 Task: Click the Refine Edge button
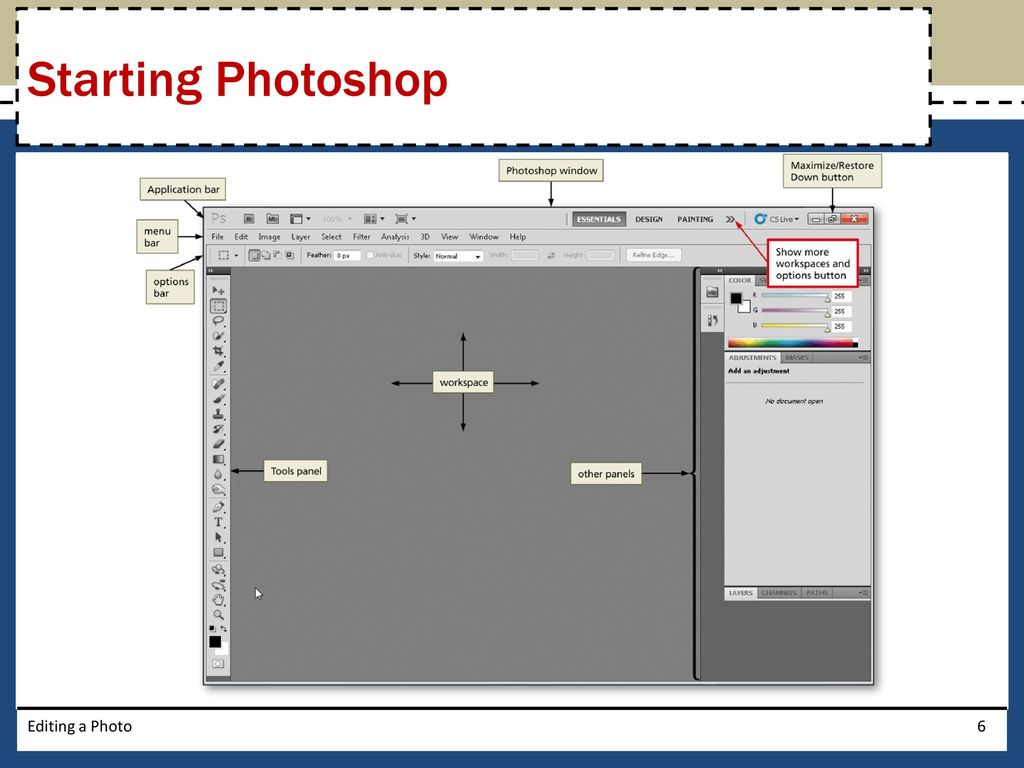point(653,255)
